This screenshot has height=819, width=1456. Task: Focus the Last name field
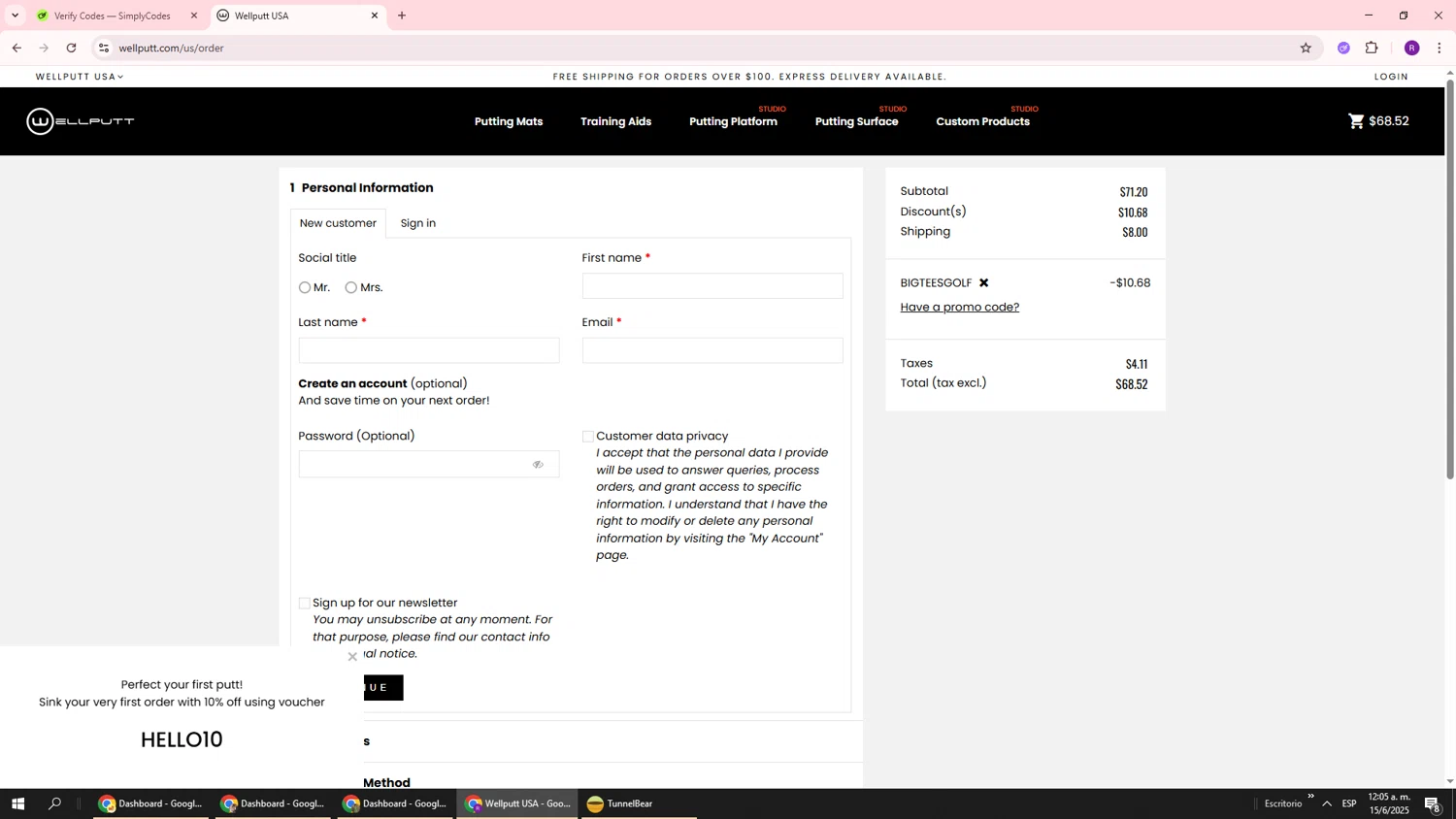[429, 350]
